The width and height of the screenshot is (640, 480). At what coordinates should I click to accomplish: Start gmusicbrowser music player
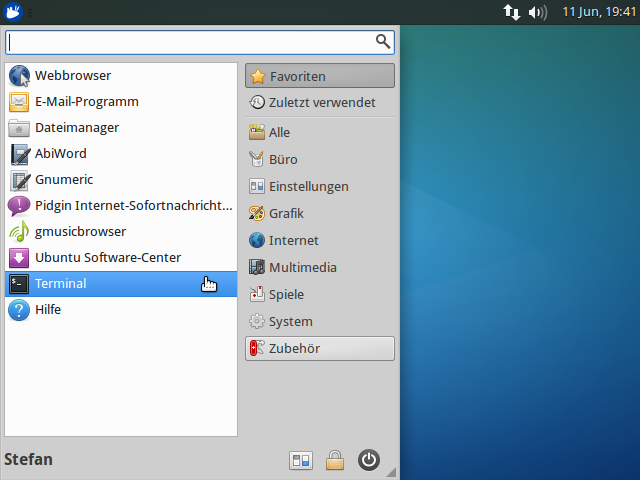tap(80, 232)
